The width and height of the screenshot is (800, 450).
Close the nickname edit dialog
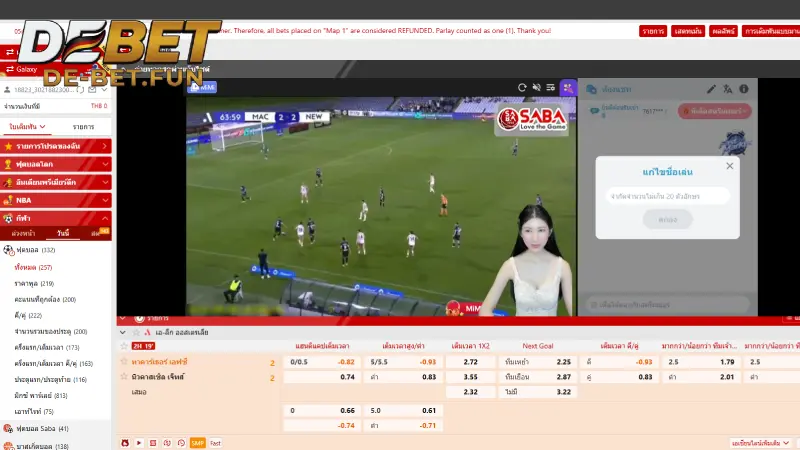(730, 166)
